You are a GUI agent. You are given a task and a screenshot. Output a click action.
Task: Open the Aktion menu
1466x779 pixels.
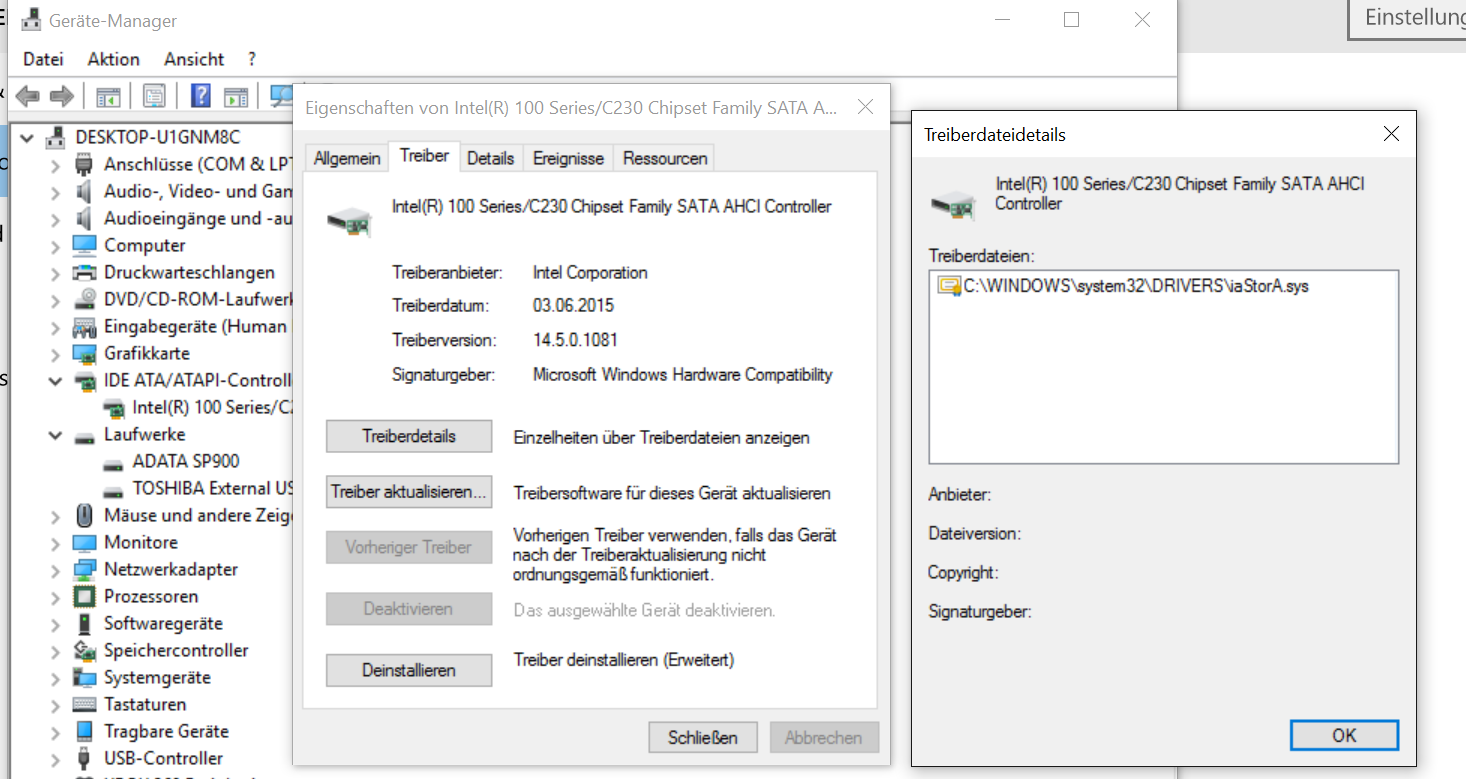tap(114, 59)
